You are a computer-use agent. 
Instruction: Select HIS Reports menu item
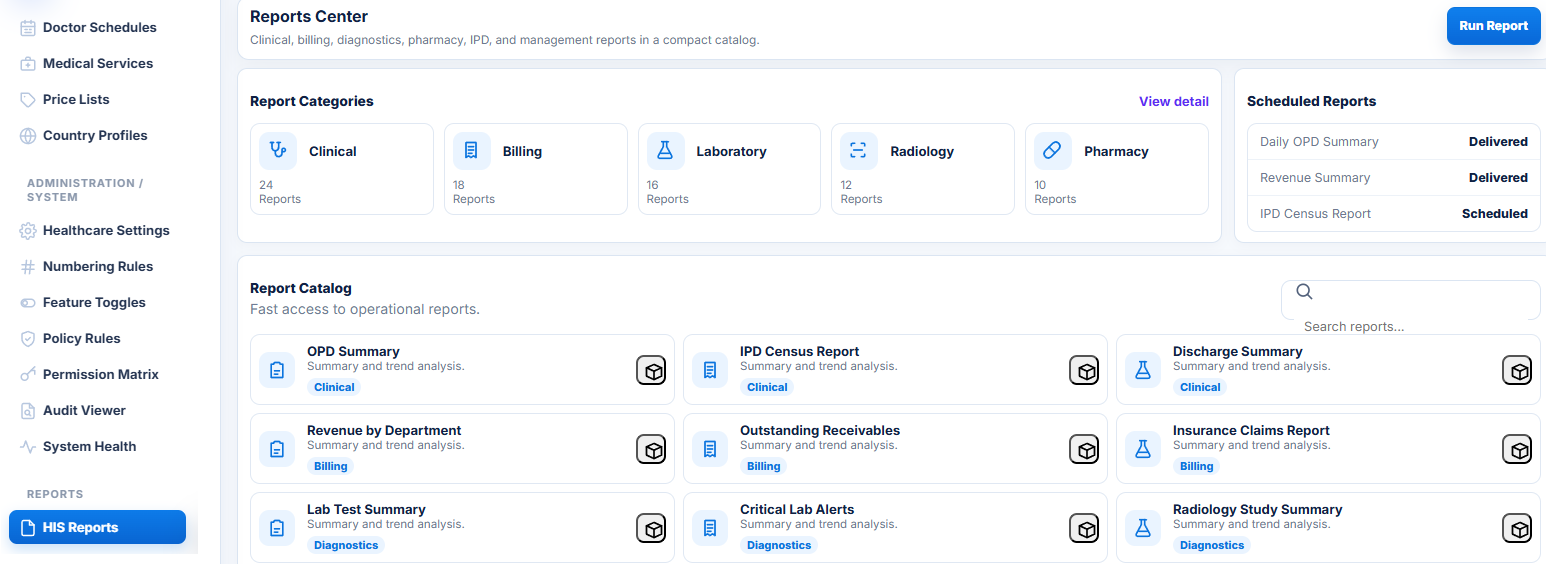[x=98, y=527]
